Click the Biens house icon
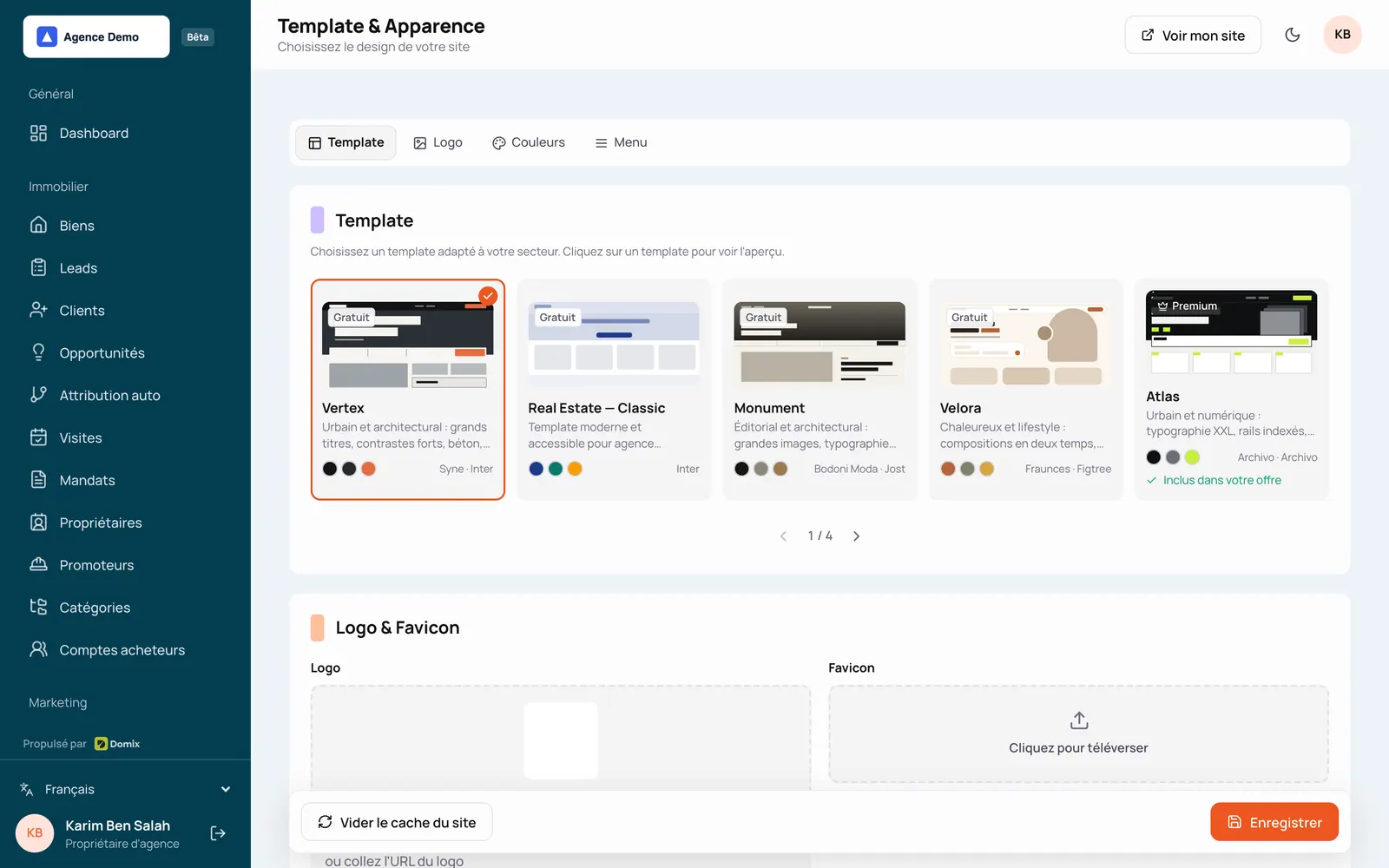This screenshot has width=1389, height=868. point(38,225)
